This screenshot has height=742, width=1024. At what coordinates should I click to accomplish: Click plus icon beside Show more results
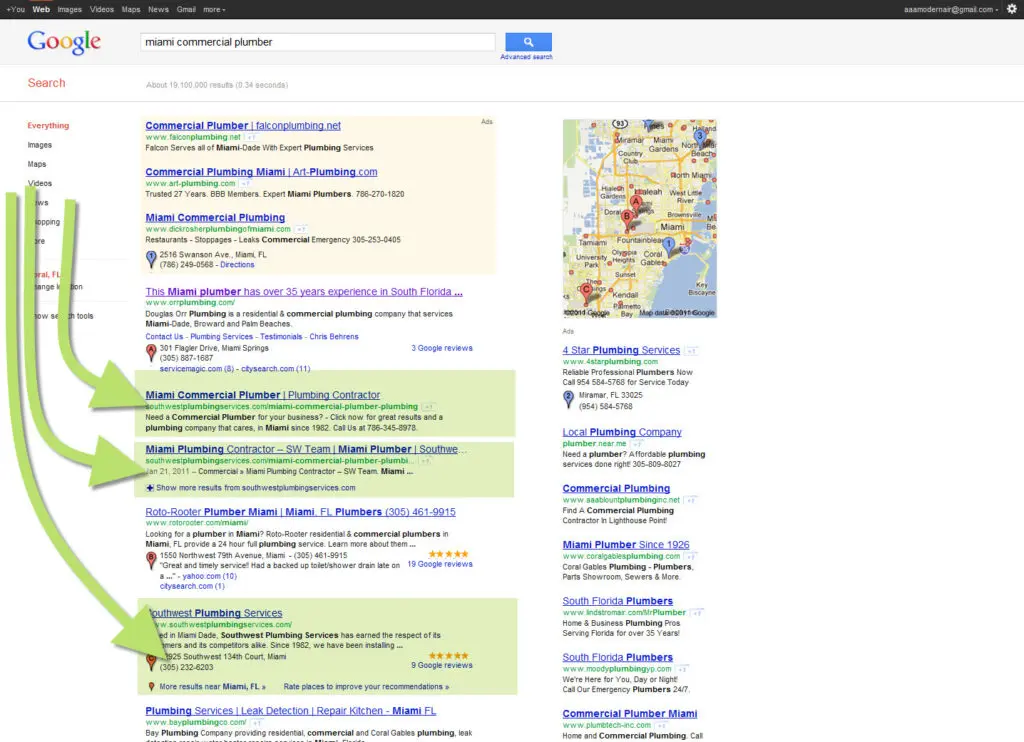pos(150,488)
